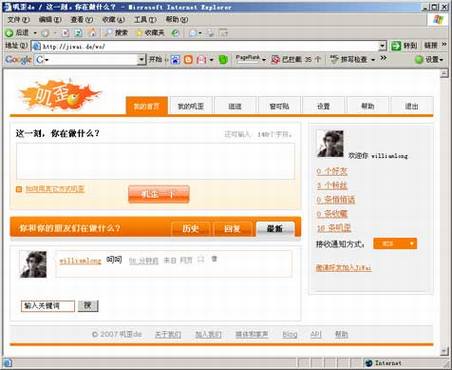The height and width of the screenshot is (370, 452).
Task: Expand the Google toolbar overflow chevron
Action: [384, 58]
